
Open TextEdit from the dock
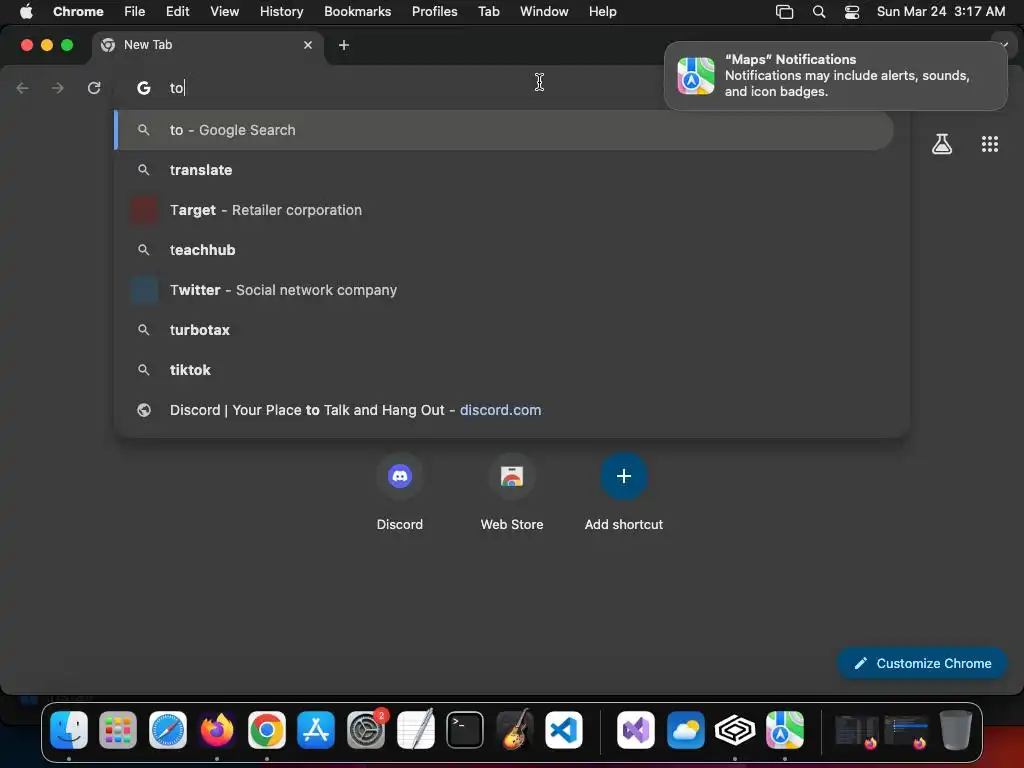click(x=415, y=730)
